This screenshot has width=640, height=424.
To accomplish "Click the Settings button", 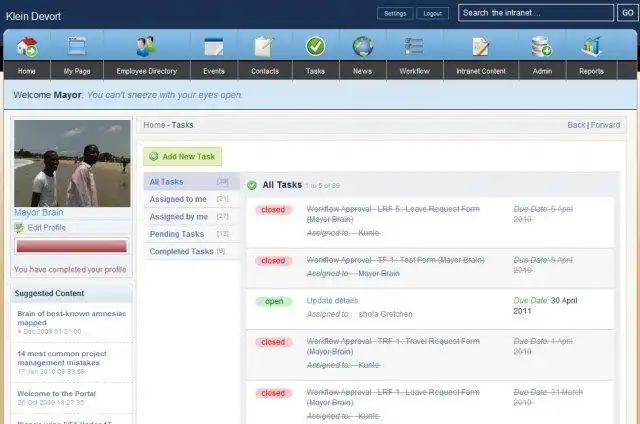I will [395, 13].
